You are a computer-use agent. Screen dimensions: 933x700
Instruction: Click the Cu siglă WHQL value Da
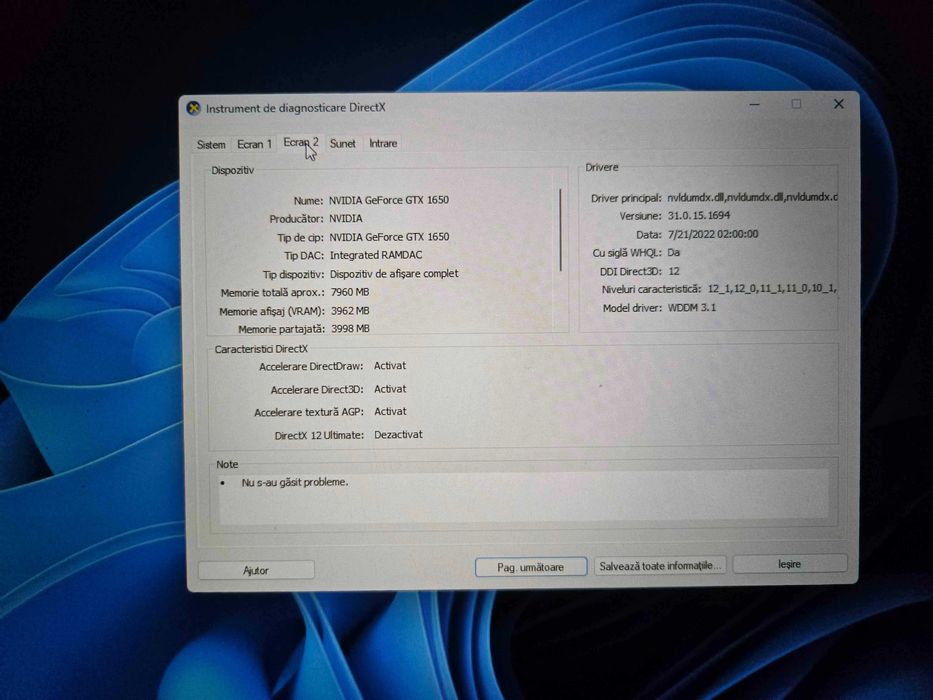coord(674,252)
